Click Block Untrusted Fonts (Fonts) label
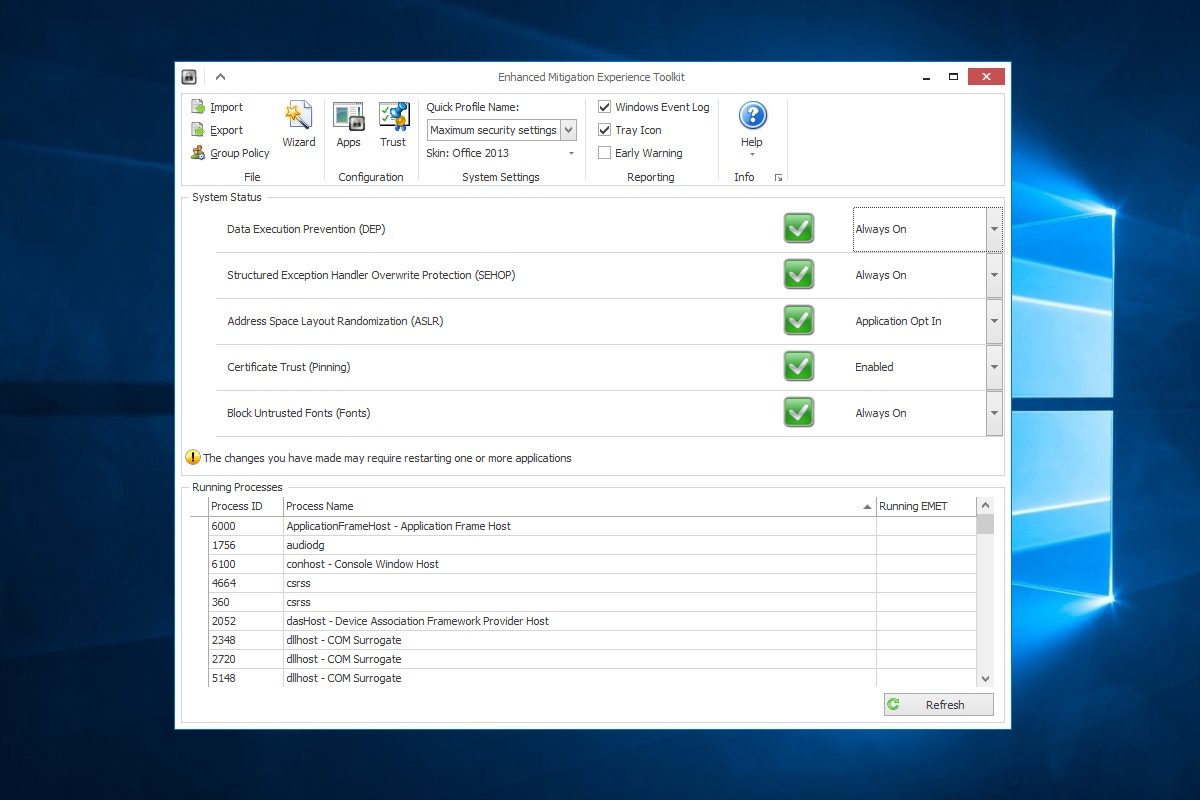Screen dimensions: 1200x800 tap(299, 413)
